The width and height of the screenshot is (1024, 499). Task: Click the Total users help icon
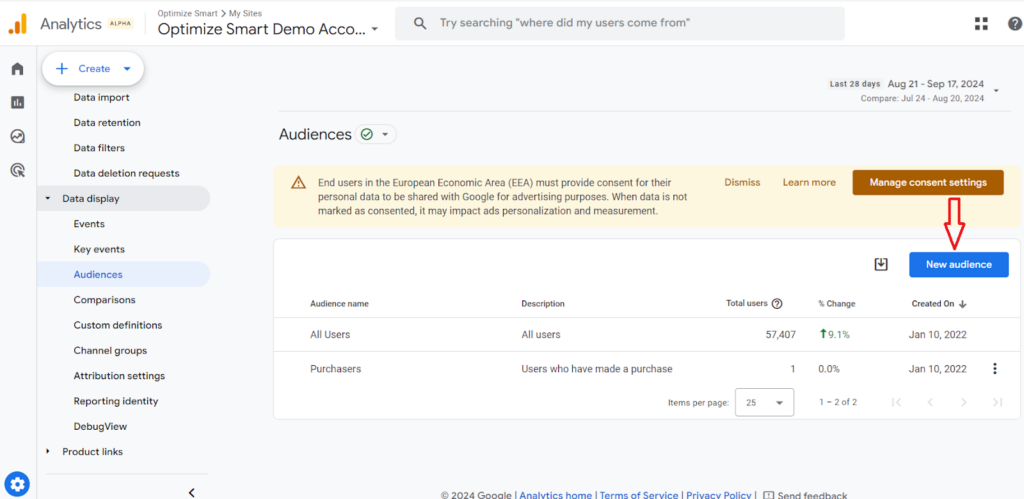[777, 304]
